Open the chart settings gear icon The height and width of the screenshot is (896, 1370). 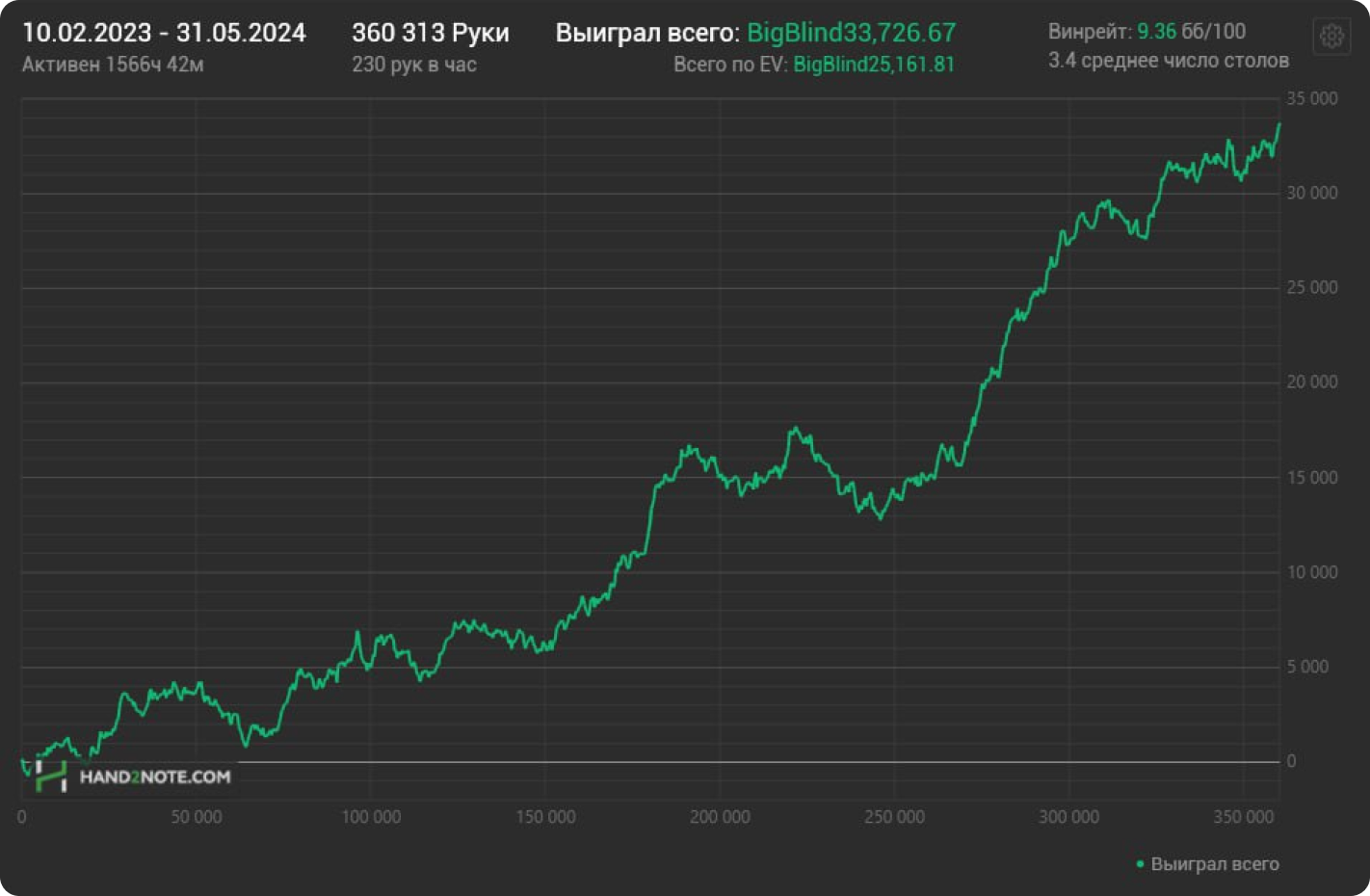coord(1331,37)
